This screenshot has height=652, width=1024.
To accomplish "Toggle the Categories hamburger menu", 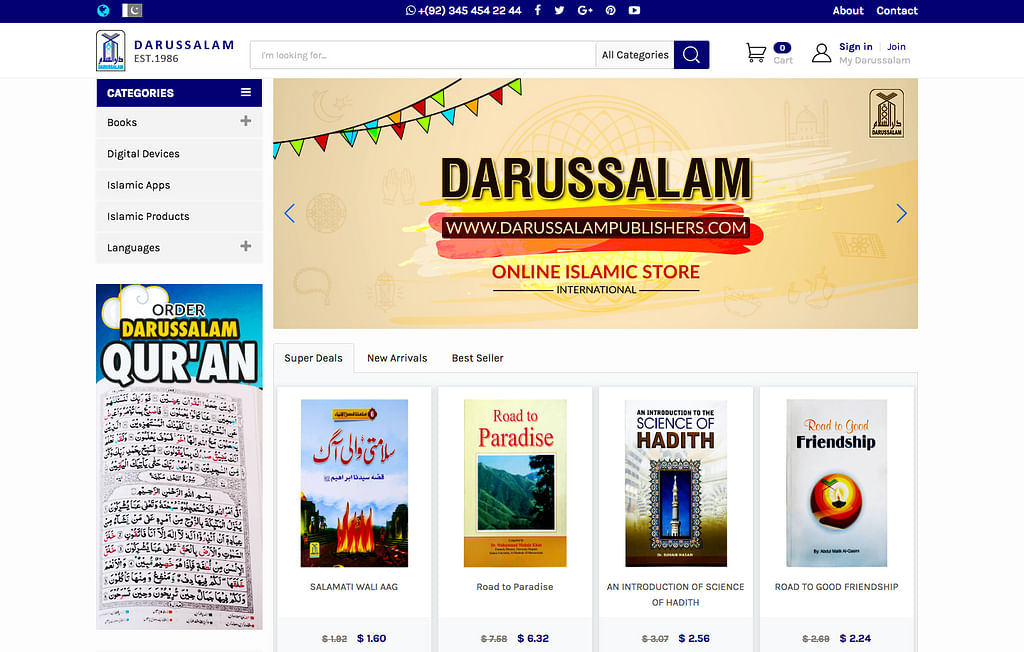I will 246,93.
